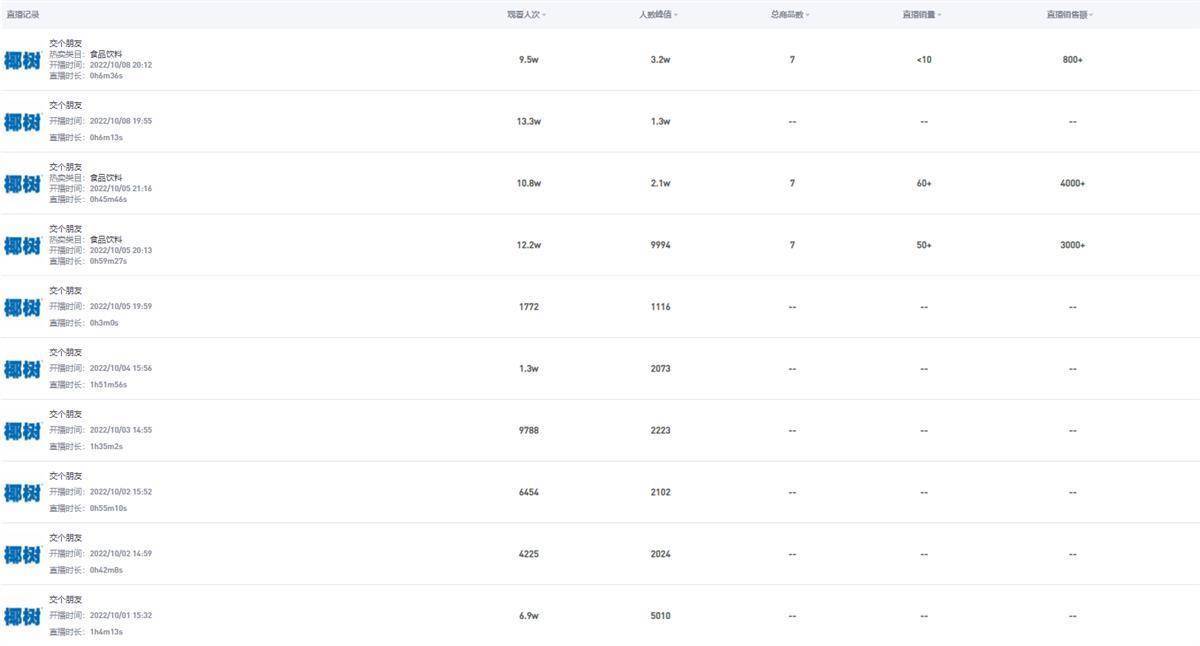Click 食品饮料 category in the first row
Viewport: 1200px width, 646px height.
(x=106, y=54)
